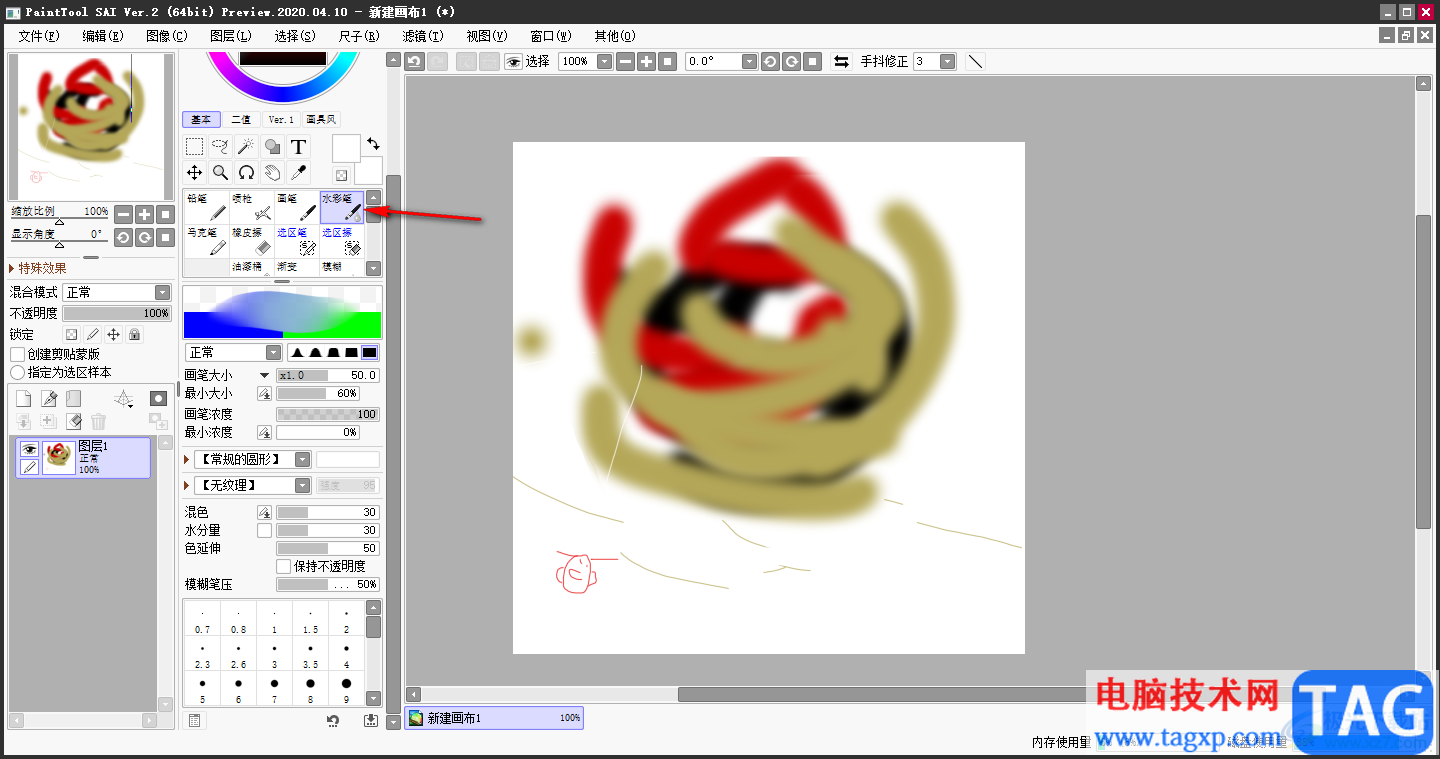Expand the 画笔大小 size triangle
Viewport: 1440px width, 759px height.
pyautogui.click(x=264, y=375)
